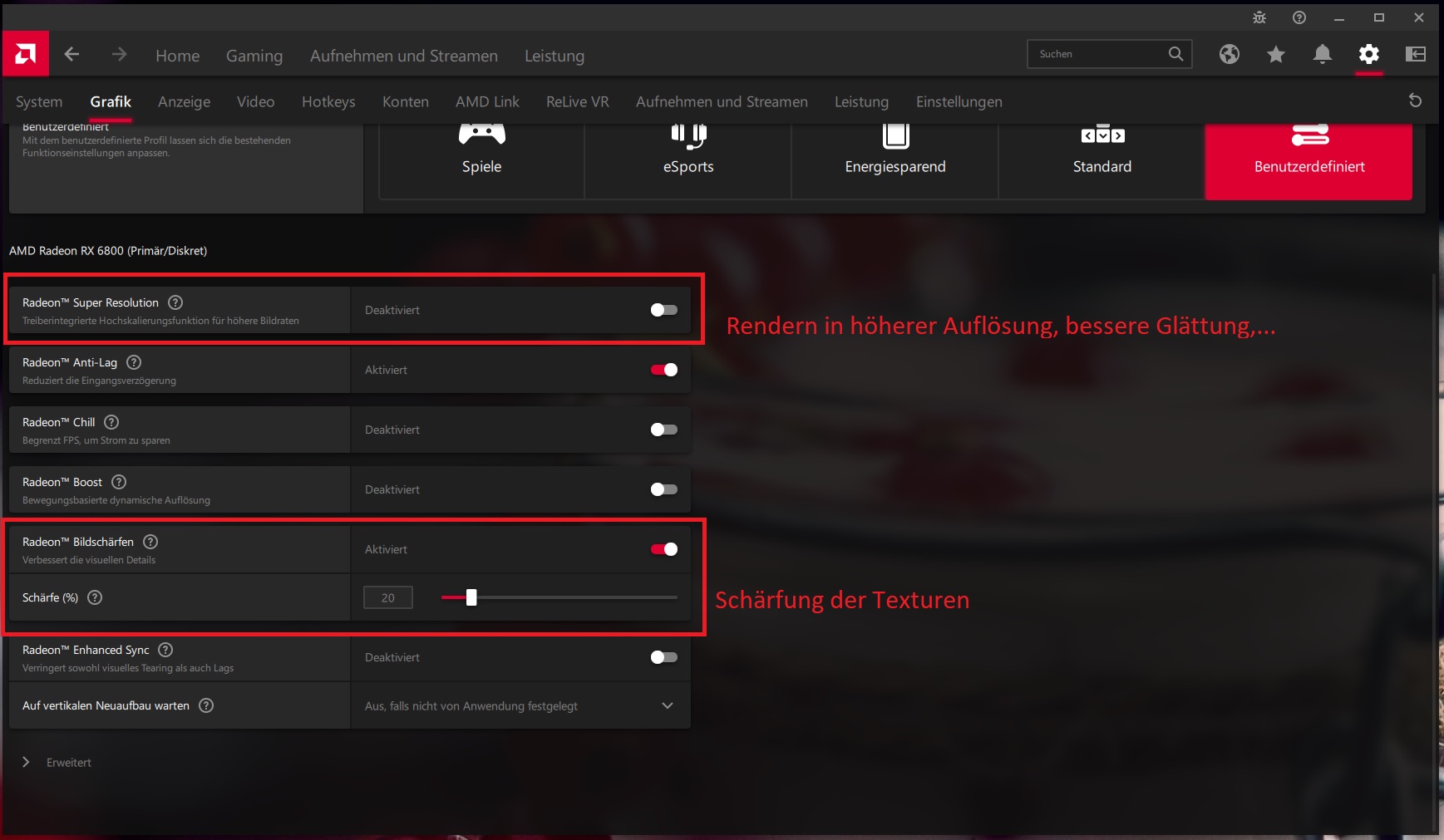Open the help question mark in title bar
Image resolution: width=1444 pixels, height=840 pixels.
[x=1299, y=17]
